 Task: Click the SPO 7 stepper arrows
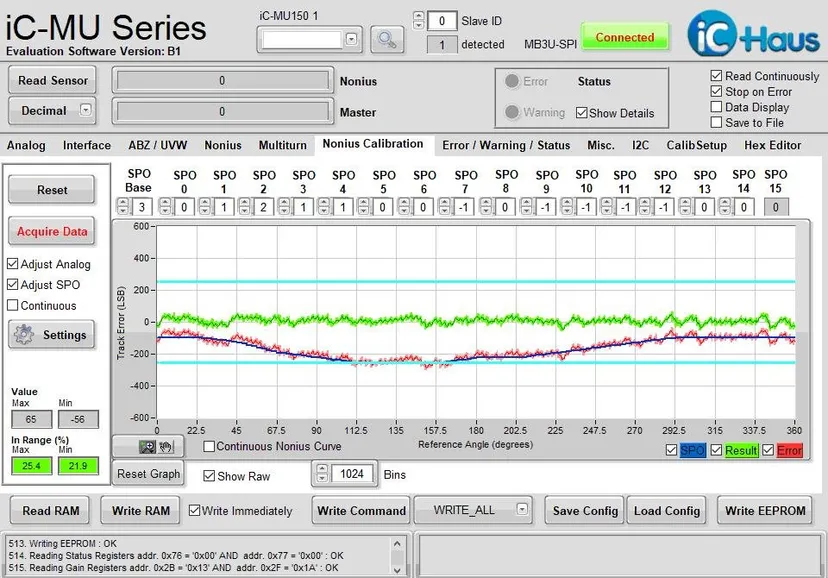coord(444,207)
